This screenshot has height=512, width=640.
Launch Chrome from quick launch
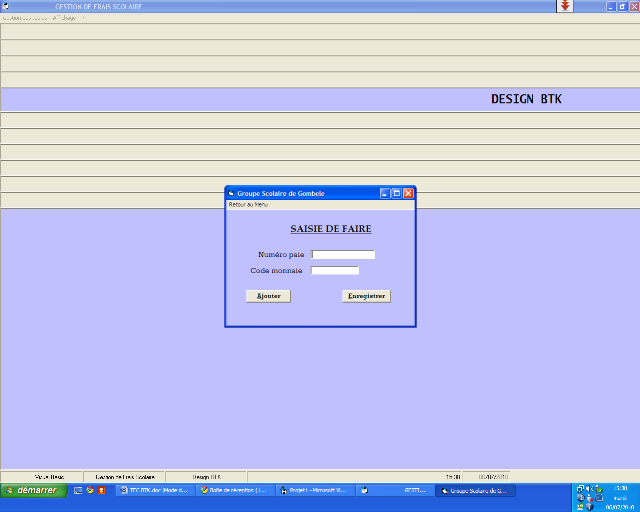[x=90, y=490]
